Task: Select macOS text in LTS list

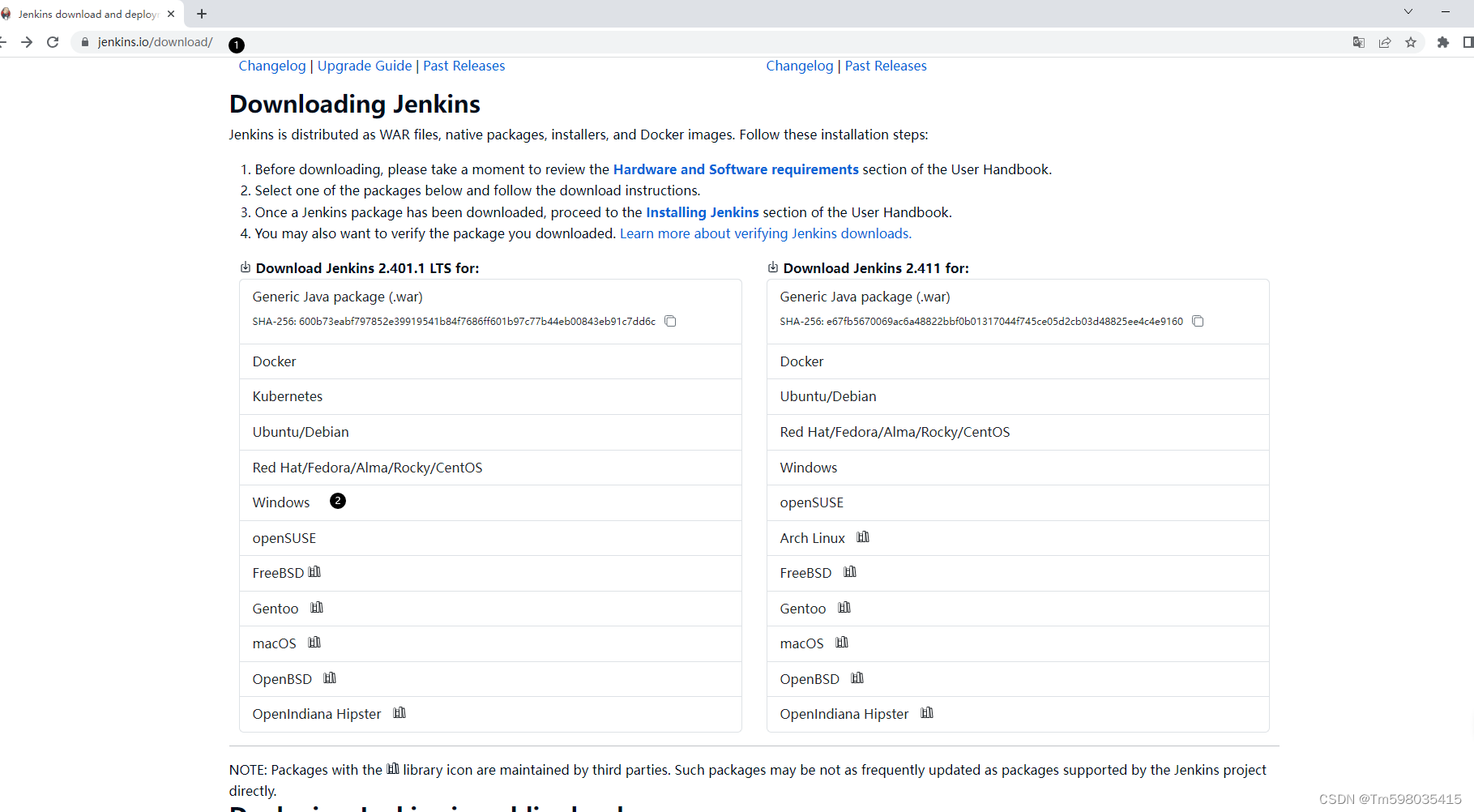Action: [274, 643]
